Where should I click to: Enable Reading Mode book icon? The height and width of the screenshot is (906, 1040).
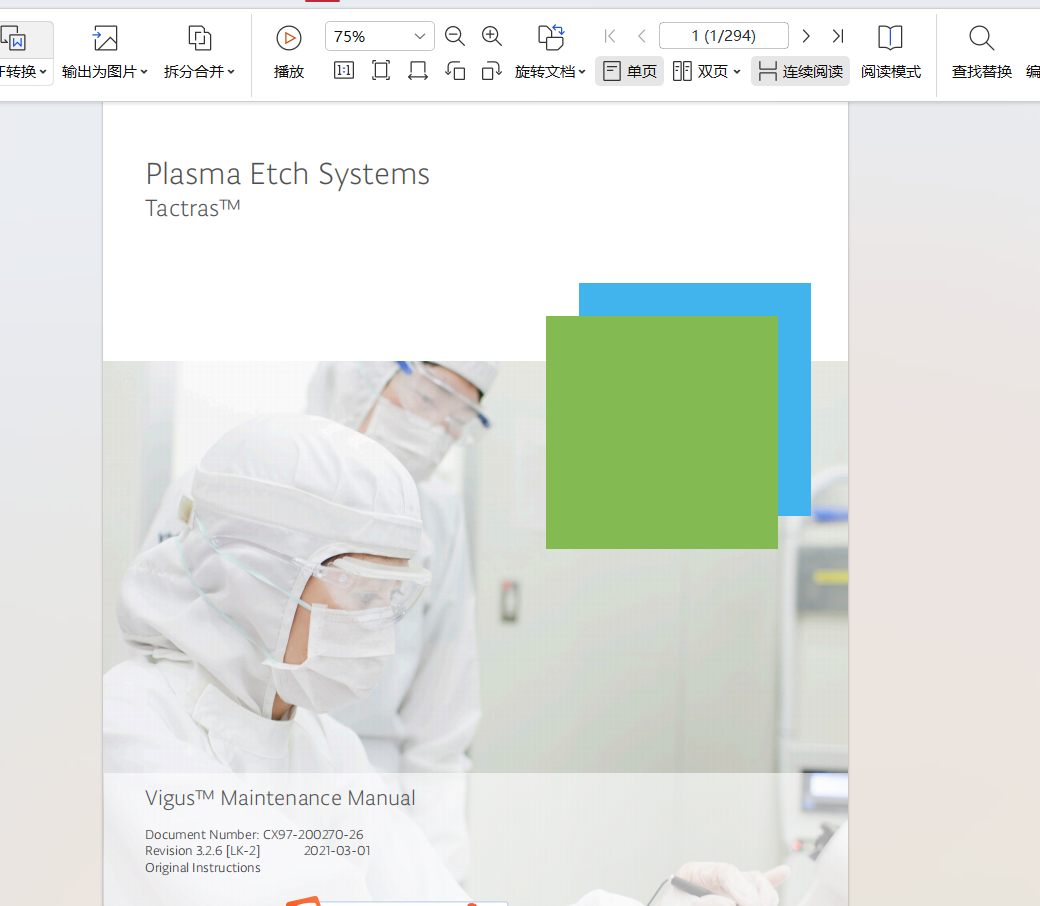890,52
